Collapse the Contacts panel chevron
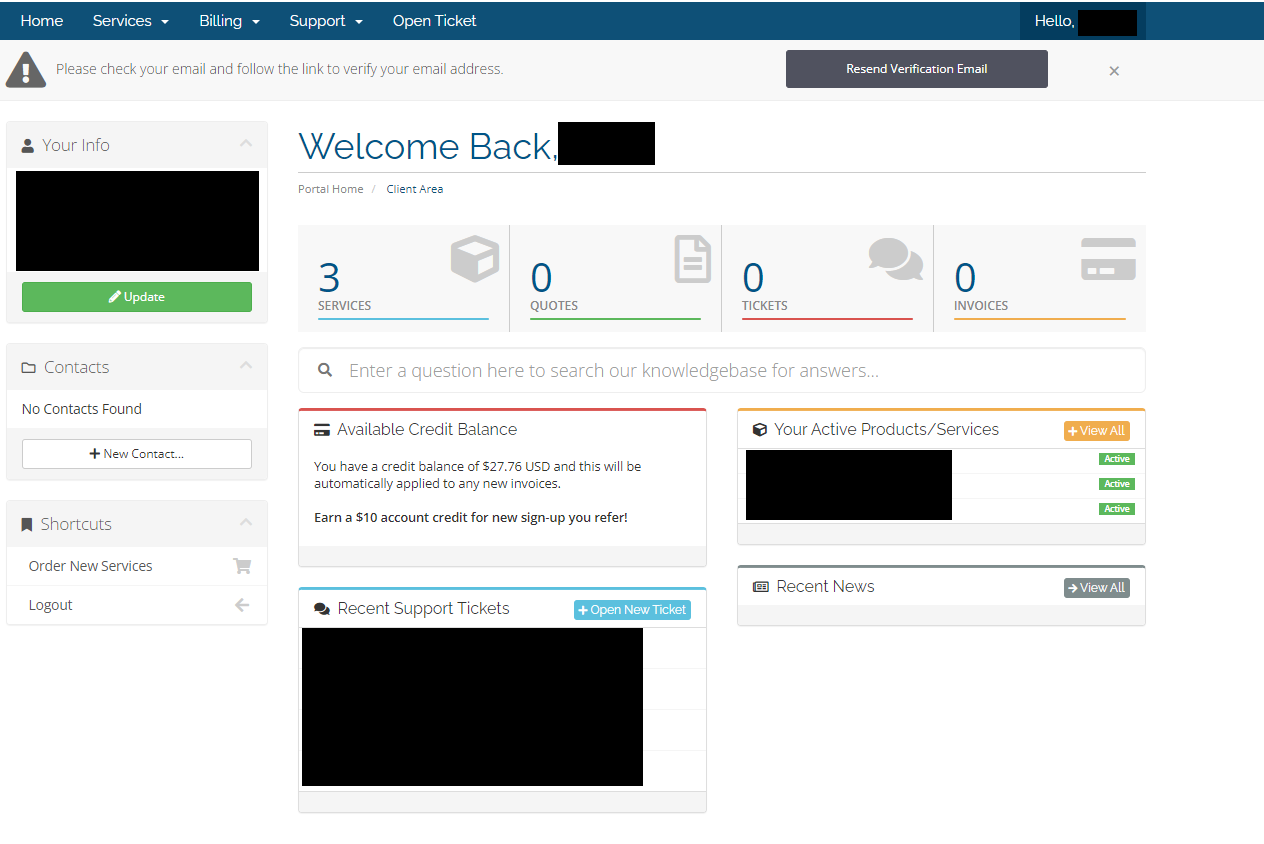Image resolution: width=1264 pixels, height=844 pixels. click(246, 366)
